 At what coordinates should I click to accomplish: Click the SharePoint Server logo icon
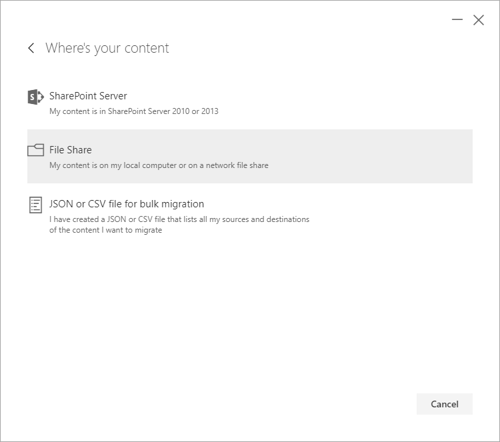pyautogui.click(x=36, y=97)
